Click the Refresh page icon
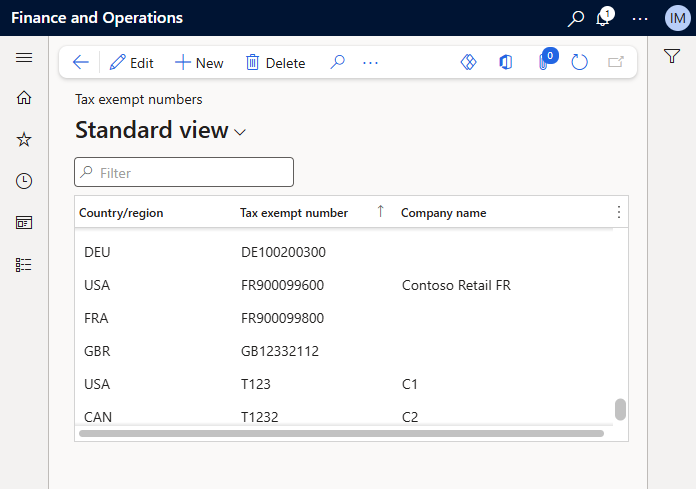The image size is (696, 489). (x=580, y=62)
